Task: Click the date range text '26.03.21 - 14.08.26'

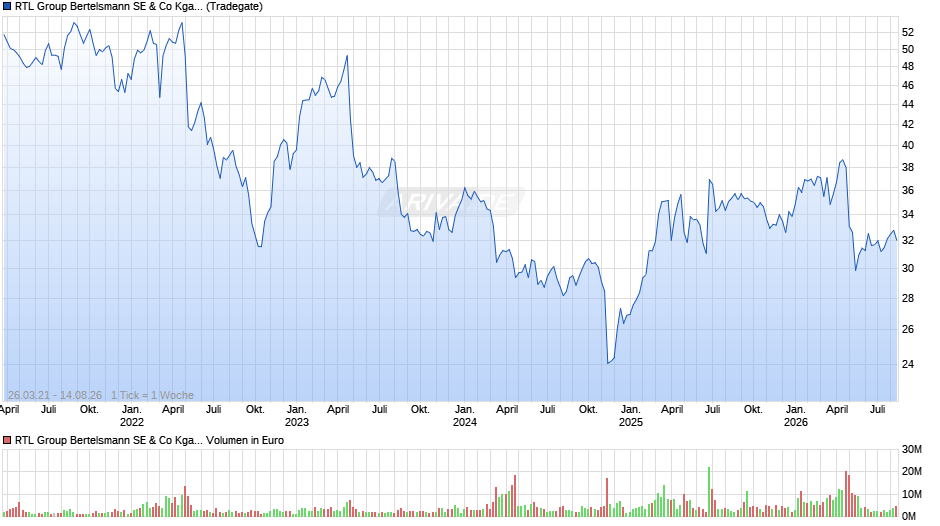Action: [55, 395]
